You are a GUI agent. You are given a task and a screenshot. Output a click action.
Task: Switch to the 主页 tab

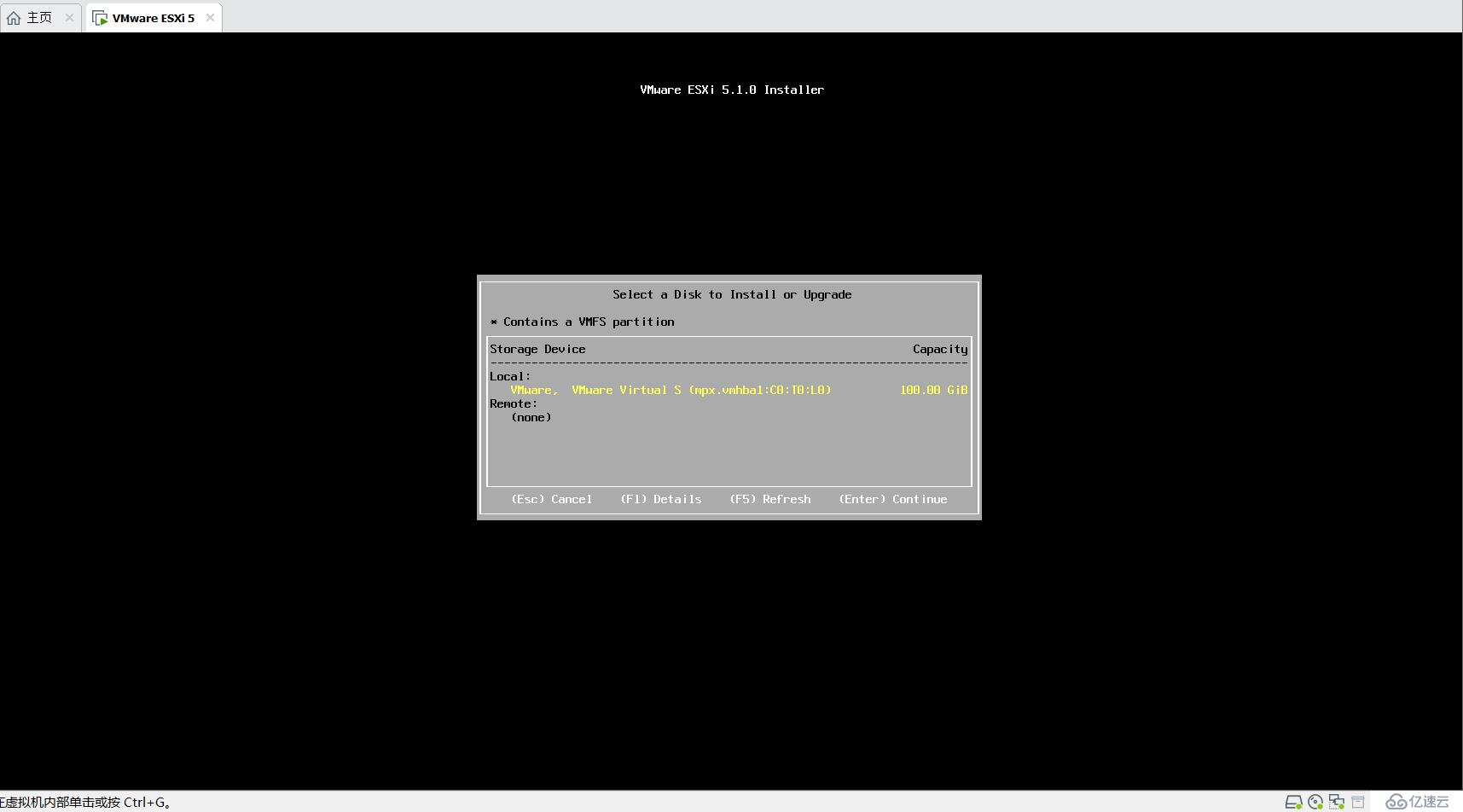tap(41, 17)
